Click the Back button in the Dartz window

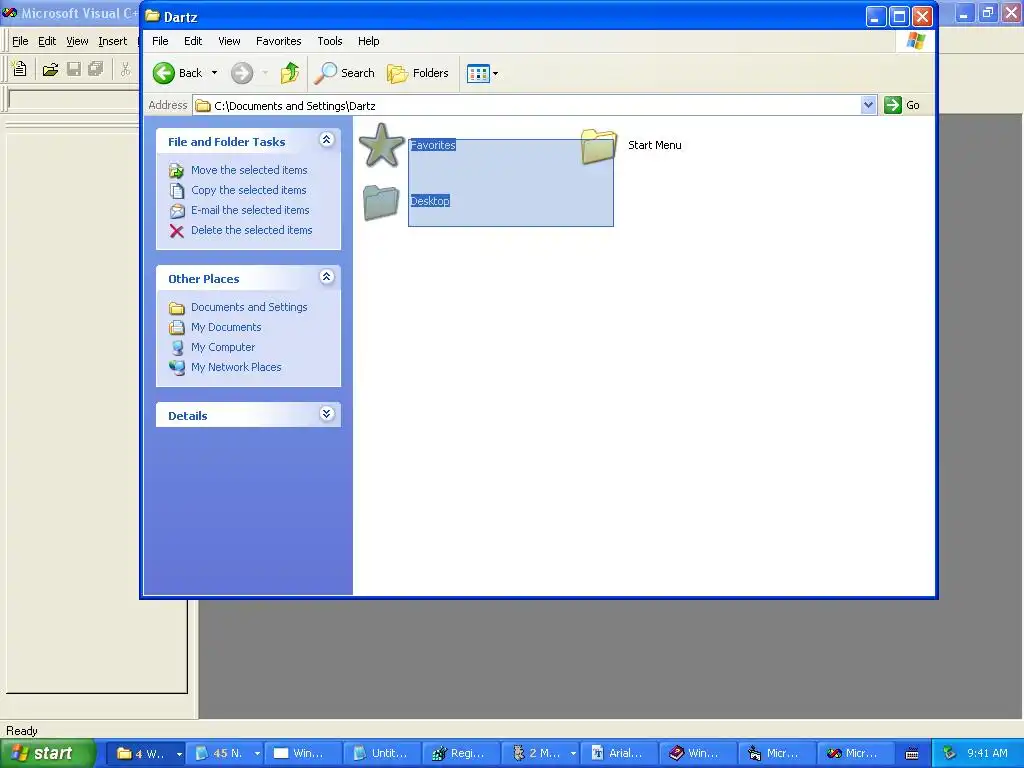click(x=178, y=73)
